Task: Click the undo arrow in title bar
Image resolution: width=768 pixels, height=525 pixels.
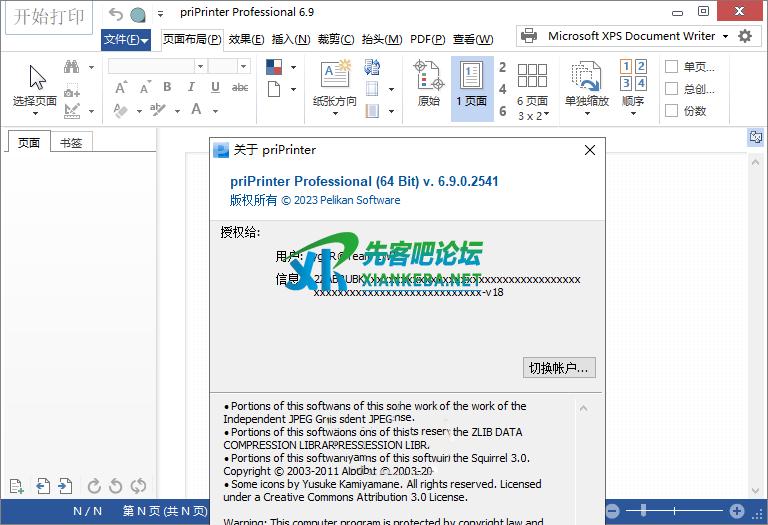Action: pyautogui.click(x=116, y=14)
